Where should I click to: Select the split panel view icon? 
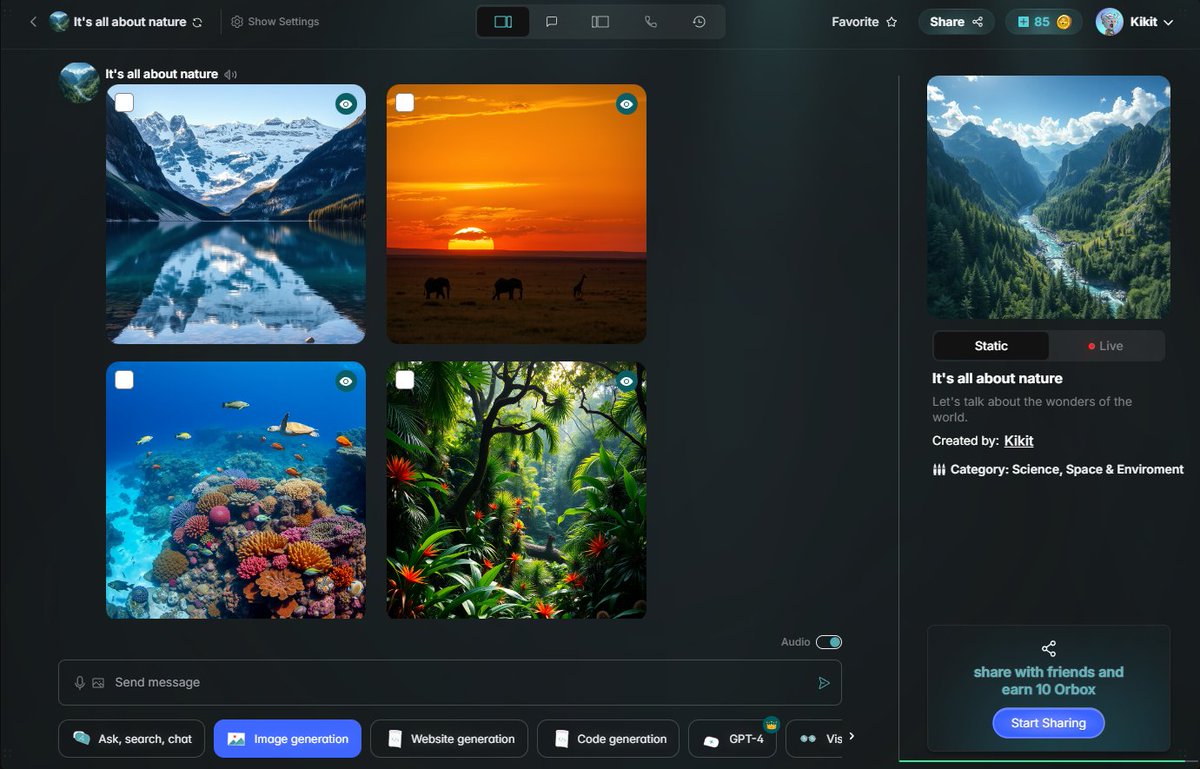(503, 21)
